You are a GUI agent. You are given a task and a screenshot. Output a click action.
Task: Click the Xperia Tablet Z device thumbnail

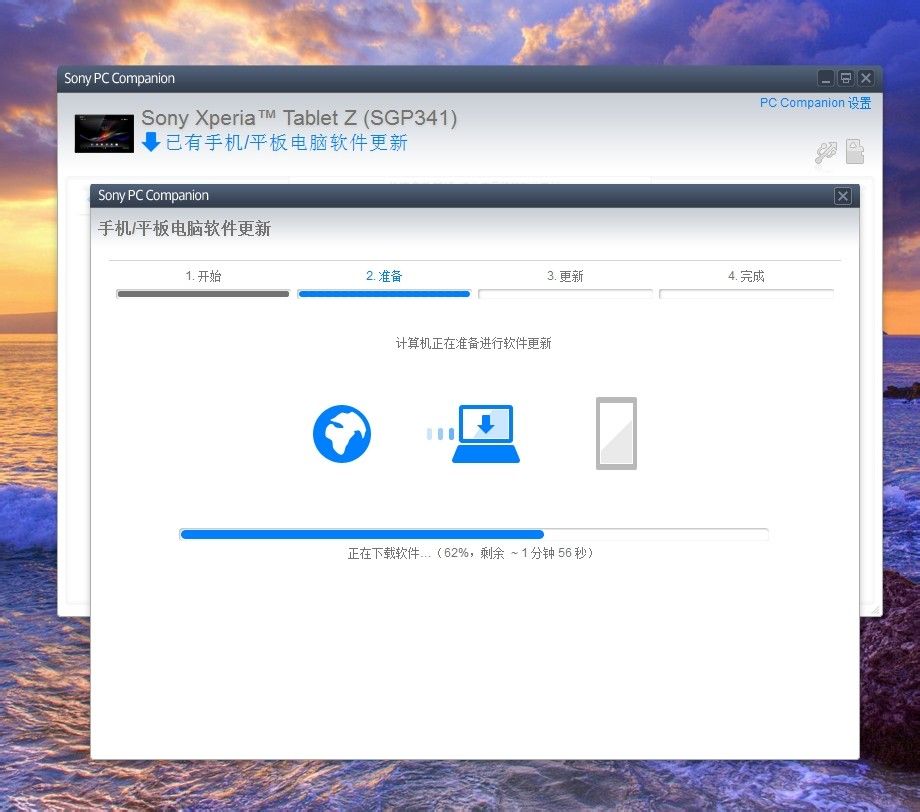[104, 134]
